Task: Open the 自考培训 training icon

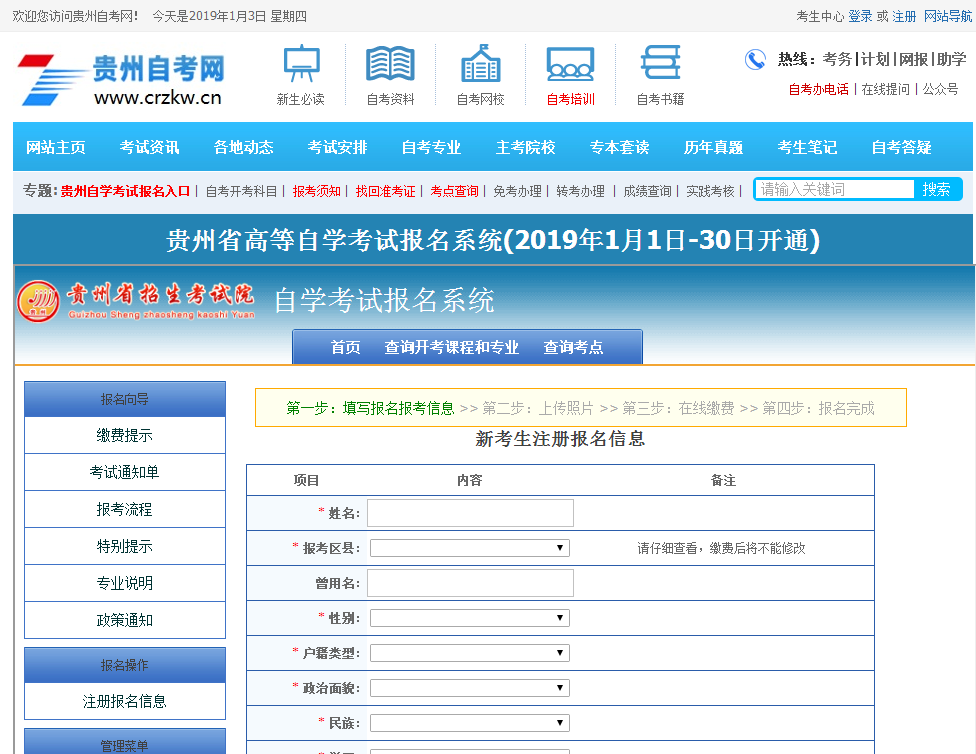Action: 570,64
